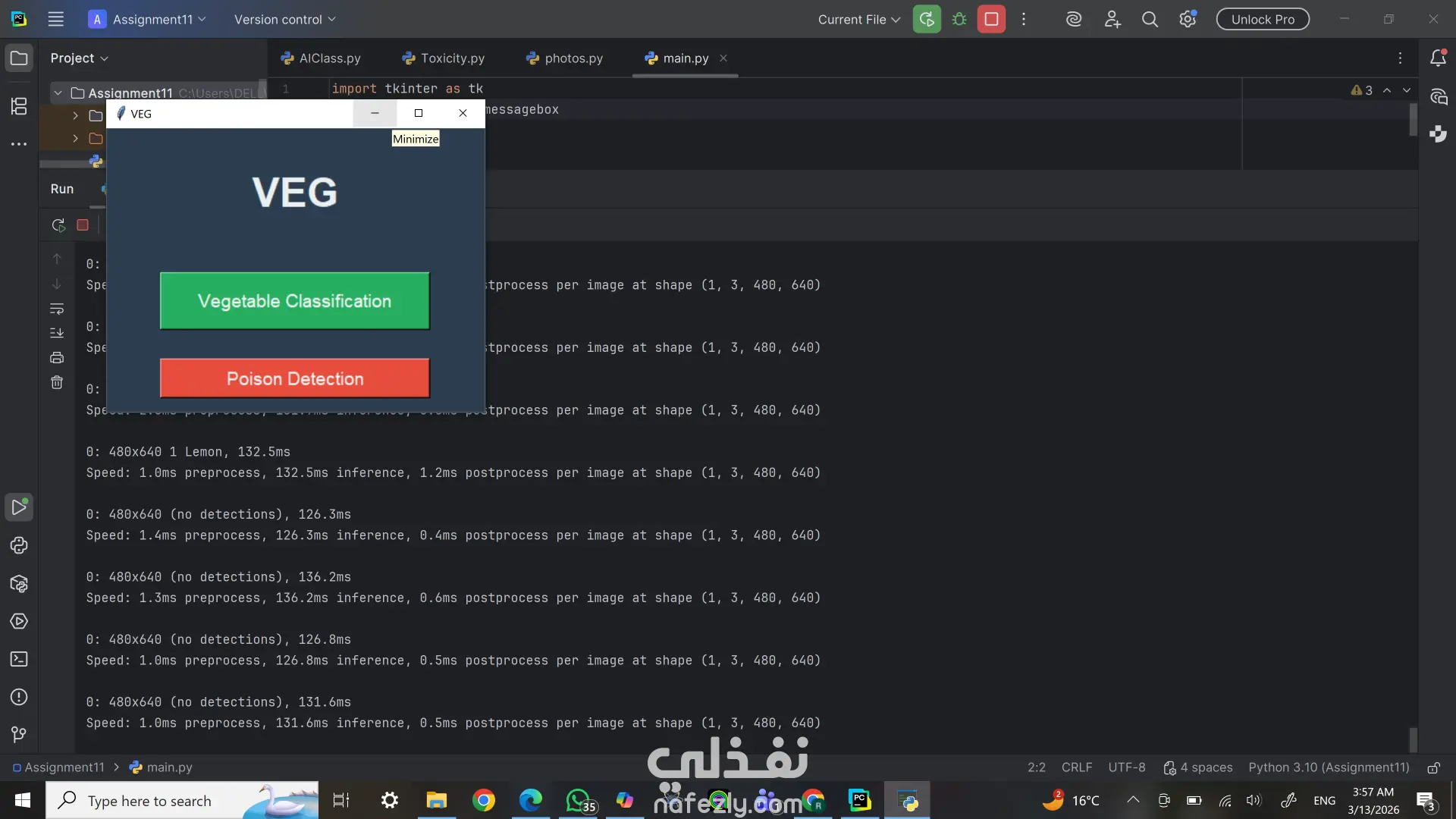Open the Run tool window icon in left bar
1456x819 pixels.
19,507
